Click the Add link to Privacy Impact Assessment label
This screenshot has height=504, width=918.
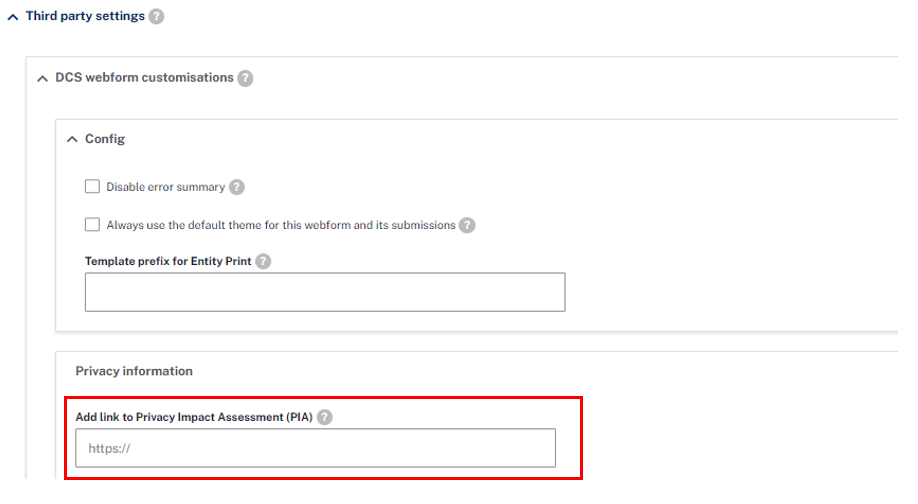click(194, 417)
